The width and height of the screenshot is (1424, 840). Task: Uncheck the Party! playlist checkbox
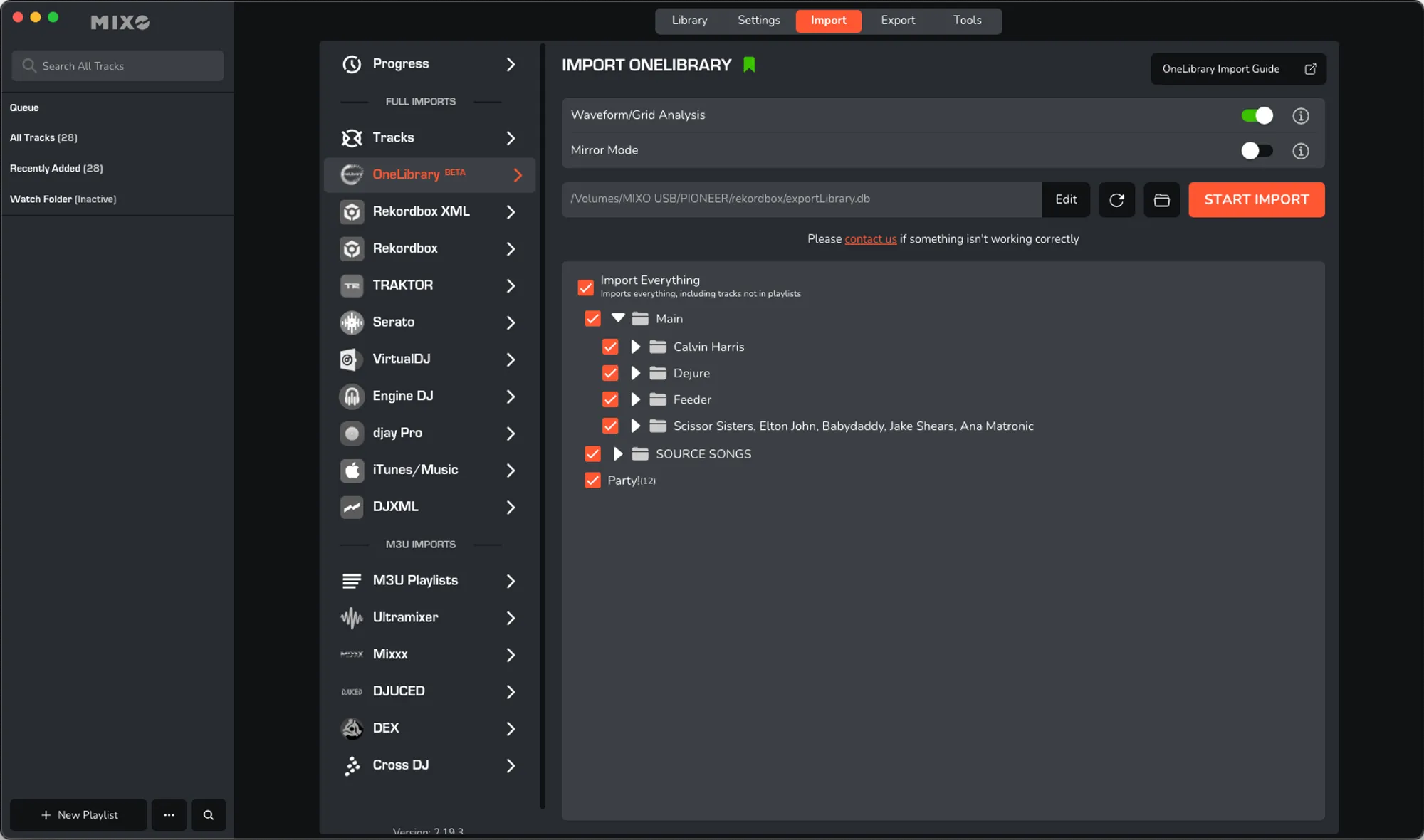coord(592,481)
